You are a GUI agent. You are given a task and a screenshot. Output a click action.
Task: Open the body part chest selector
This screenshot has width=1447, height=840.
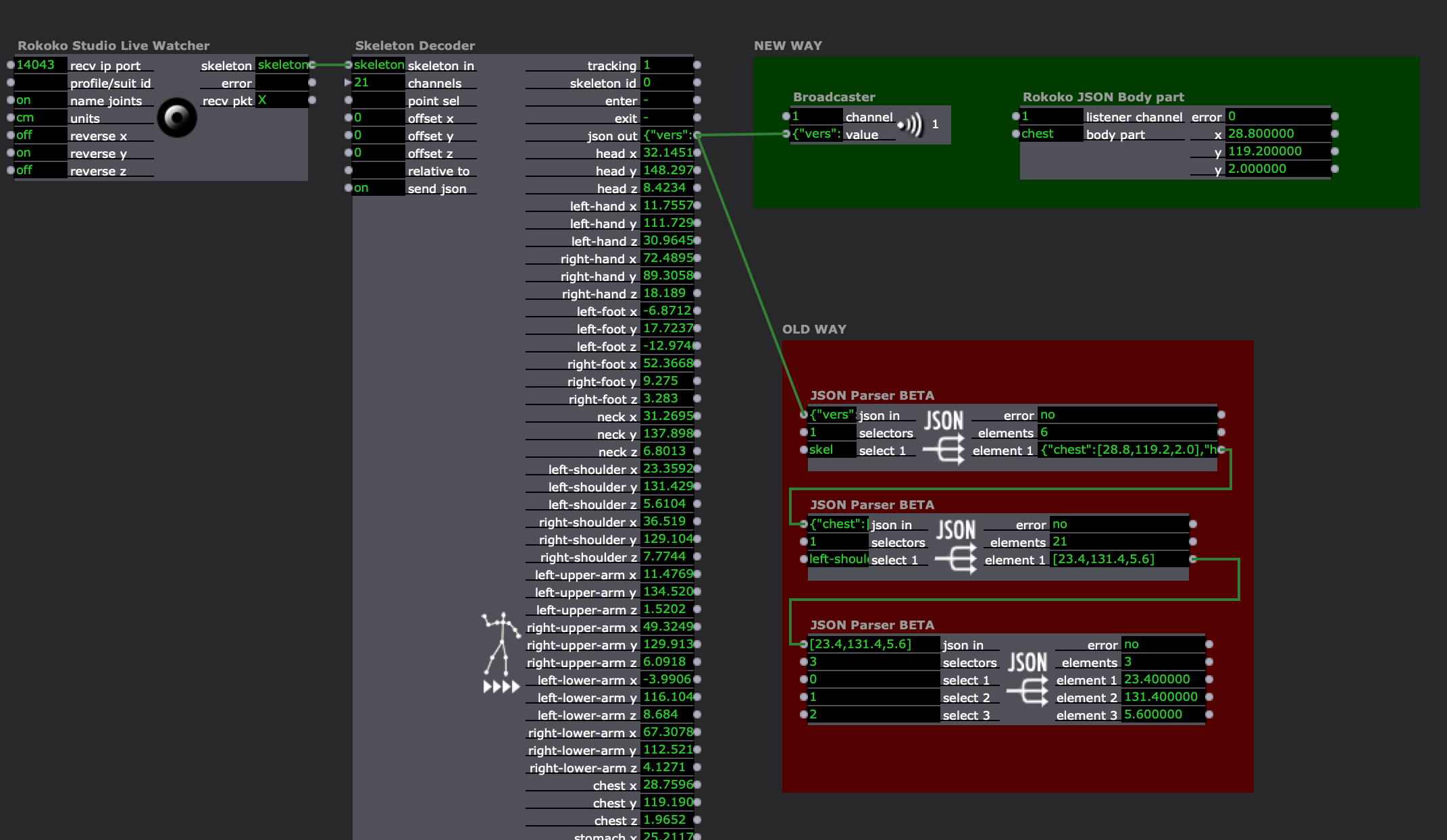point(1050,134)
